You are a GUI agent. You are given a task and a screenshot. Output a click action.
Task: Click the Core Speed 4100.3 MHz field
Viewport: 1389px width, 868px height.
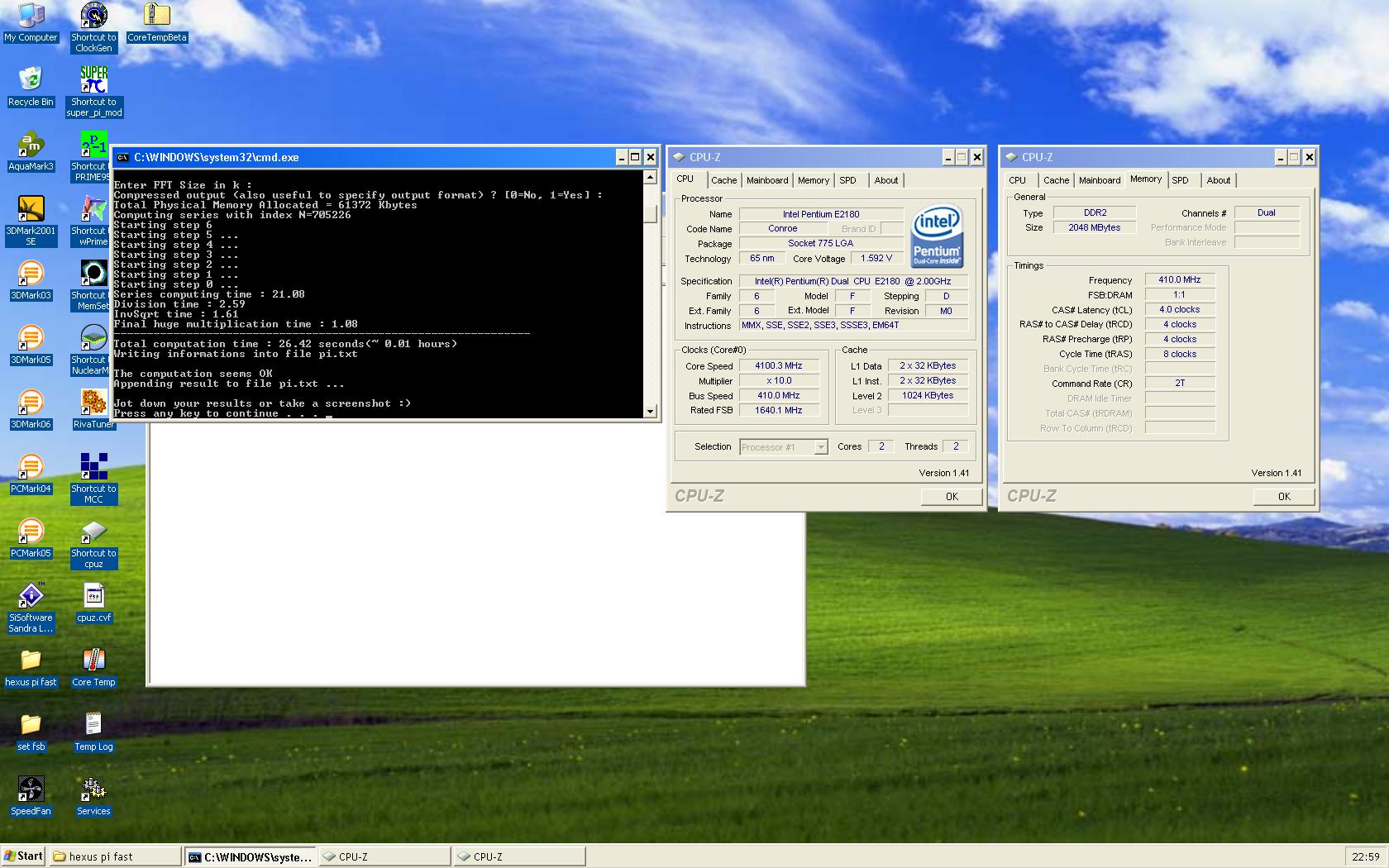click(x=779, y=365)
